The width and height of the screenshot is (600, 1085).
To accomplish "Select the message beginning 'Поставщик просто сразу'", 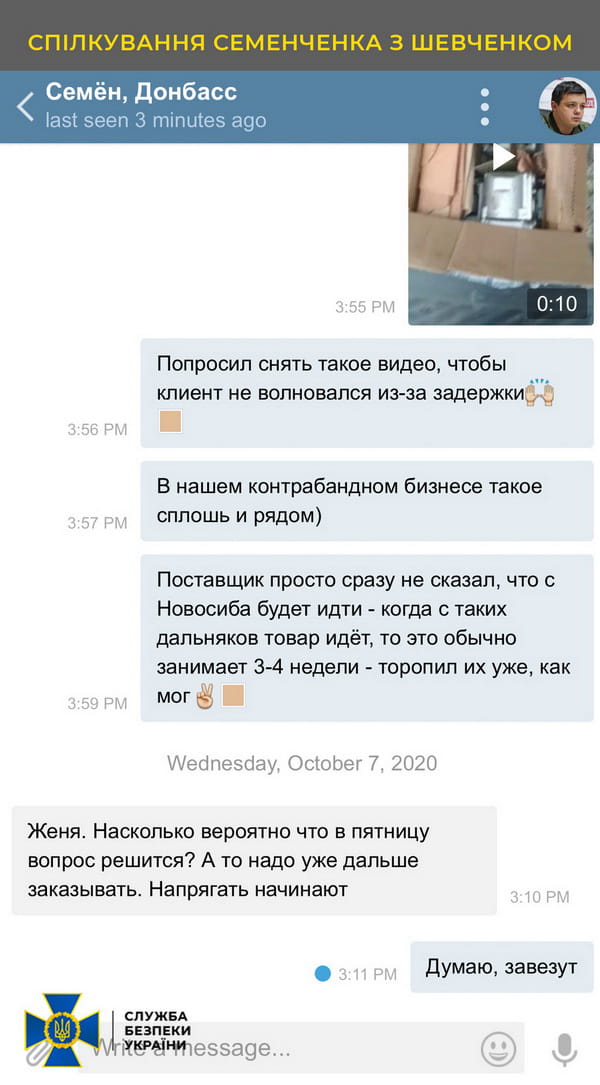I will [x=367, y=638].
